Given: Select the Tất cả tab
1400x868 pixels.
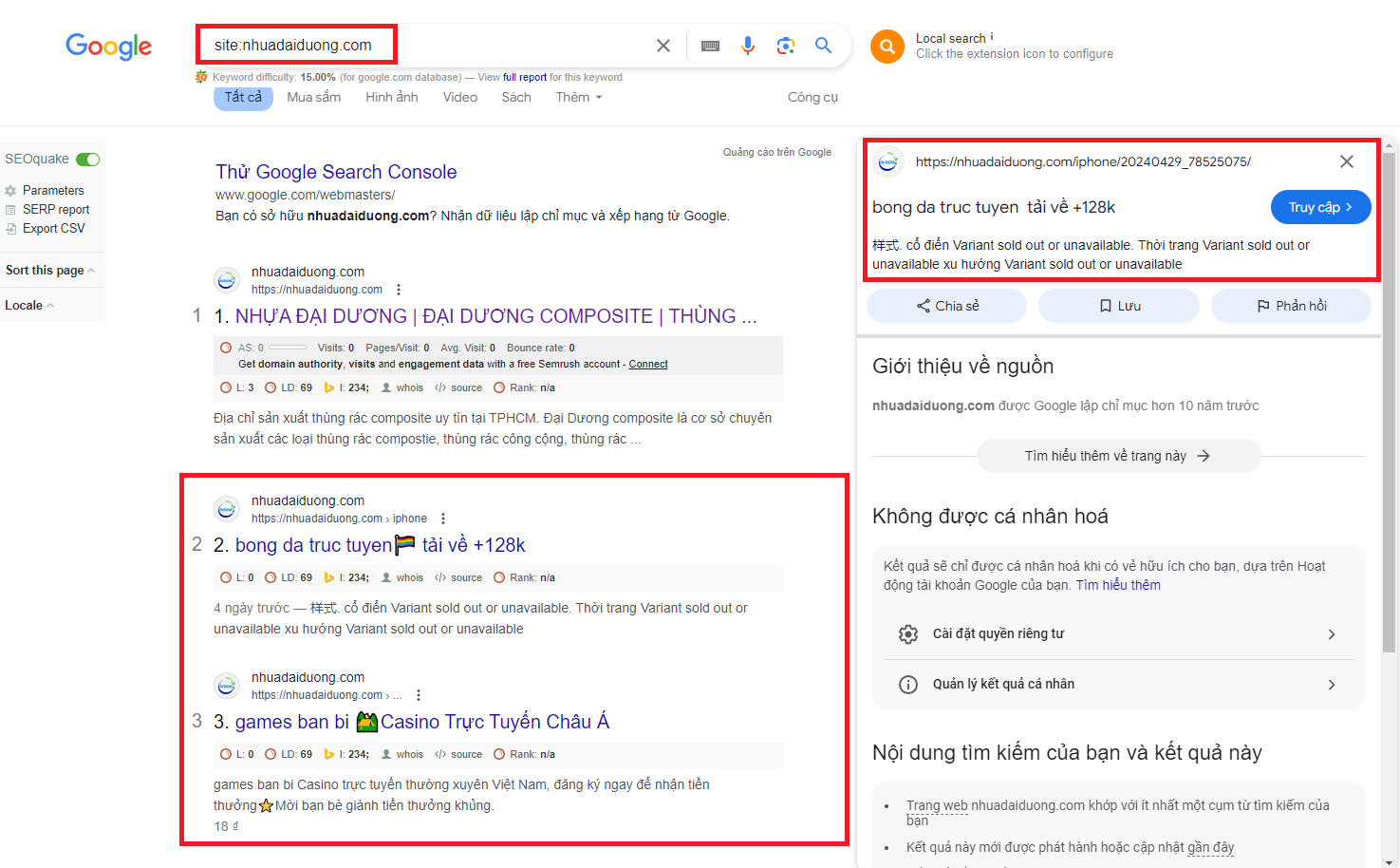Looking at the screenshot, I should [243, 97].
